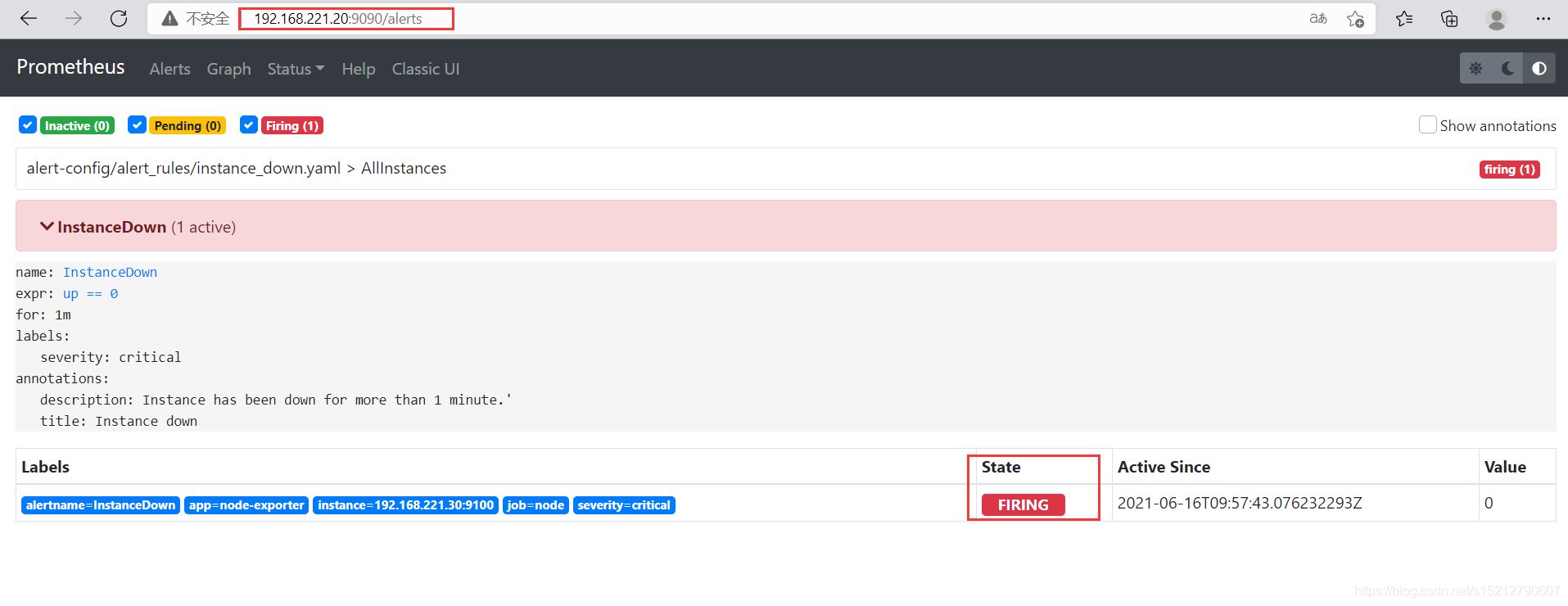Click the green Inactive (0) badge
1568x606 pixels.
coord(77,125)
